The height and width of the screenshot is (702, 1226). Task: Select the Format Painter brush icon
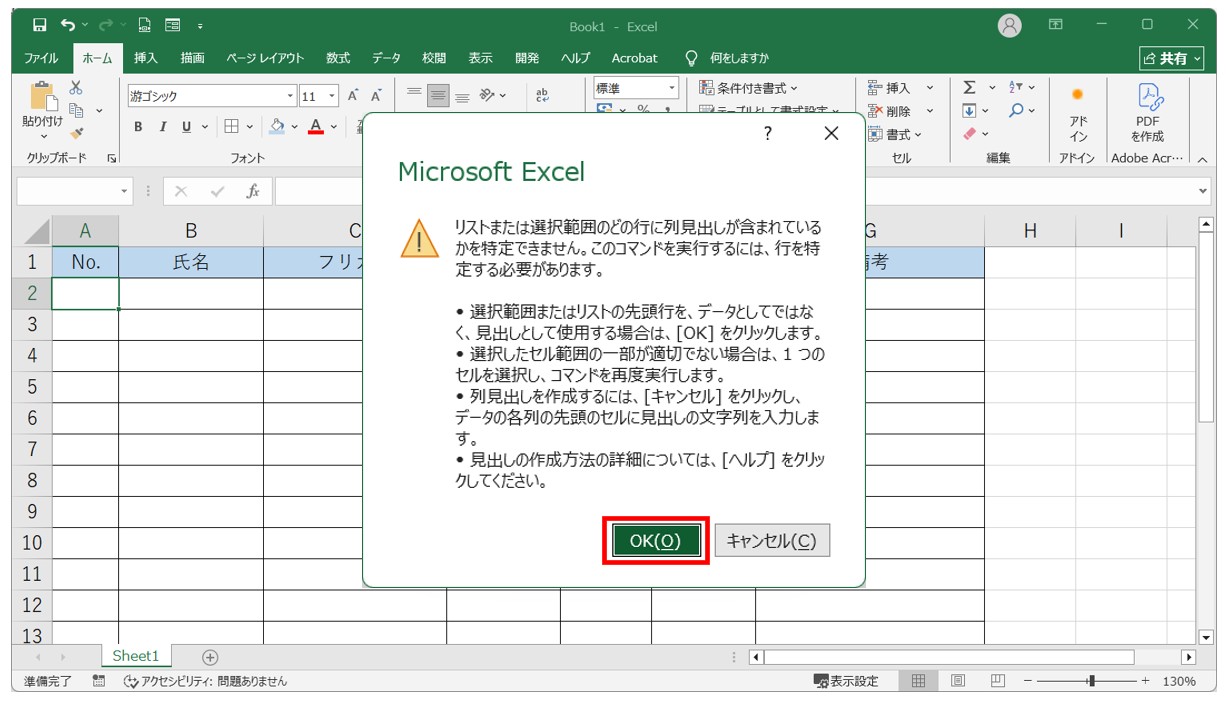(76, 133)
